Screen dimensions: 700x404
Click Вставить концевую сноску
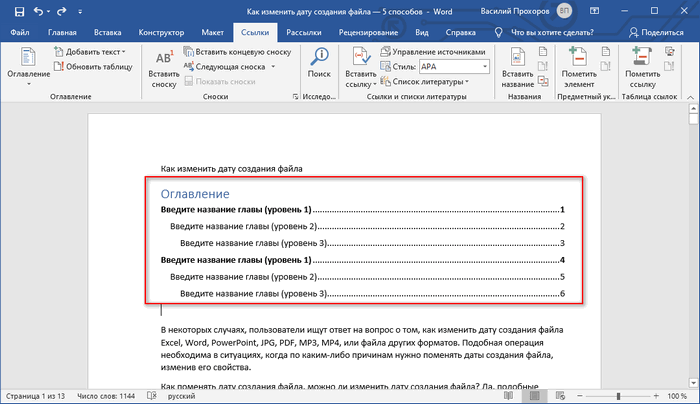[238, 52]
